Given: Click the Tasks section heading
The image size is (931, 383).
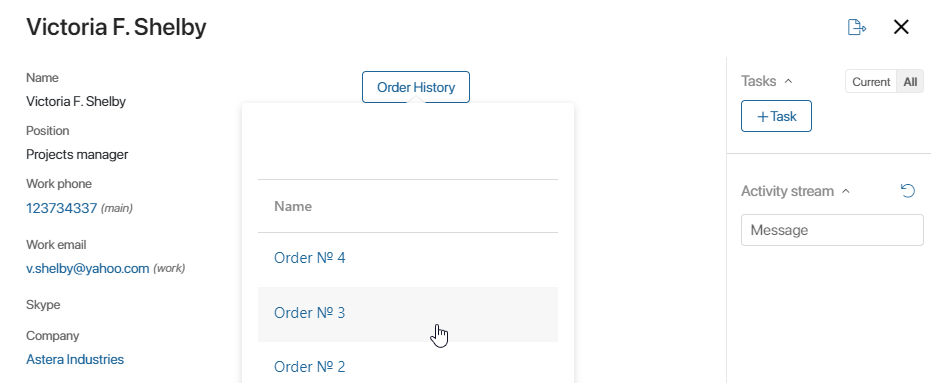Looking at the screenshot, I should tap(758, 81).
